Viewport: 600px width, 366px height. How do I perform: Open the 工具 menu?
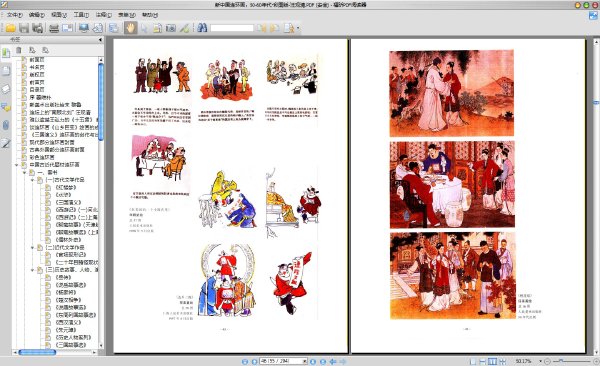[x=81, y=15]
